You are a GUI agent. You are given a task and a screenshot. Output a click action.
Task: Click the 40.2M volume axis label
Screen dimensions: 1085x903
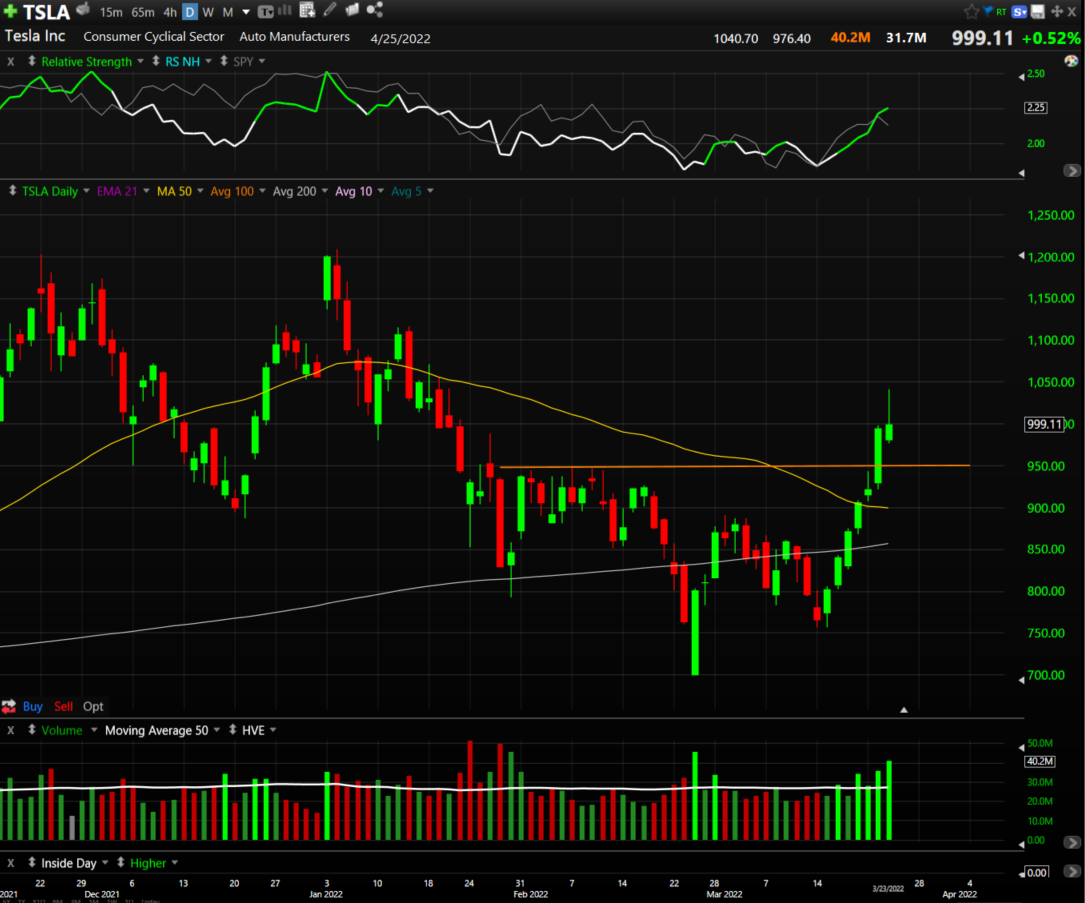[1039, 761]
